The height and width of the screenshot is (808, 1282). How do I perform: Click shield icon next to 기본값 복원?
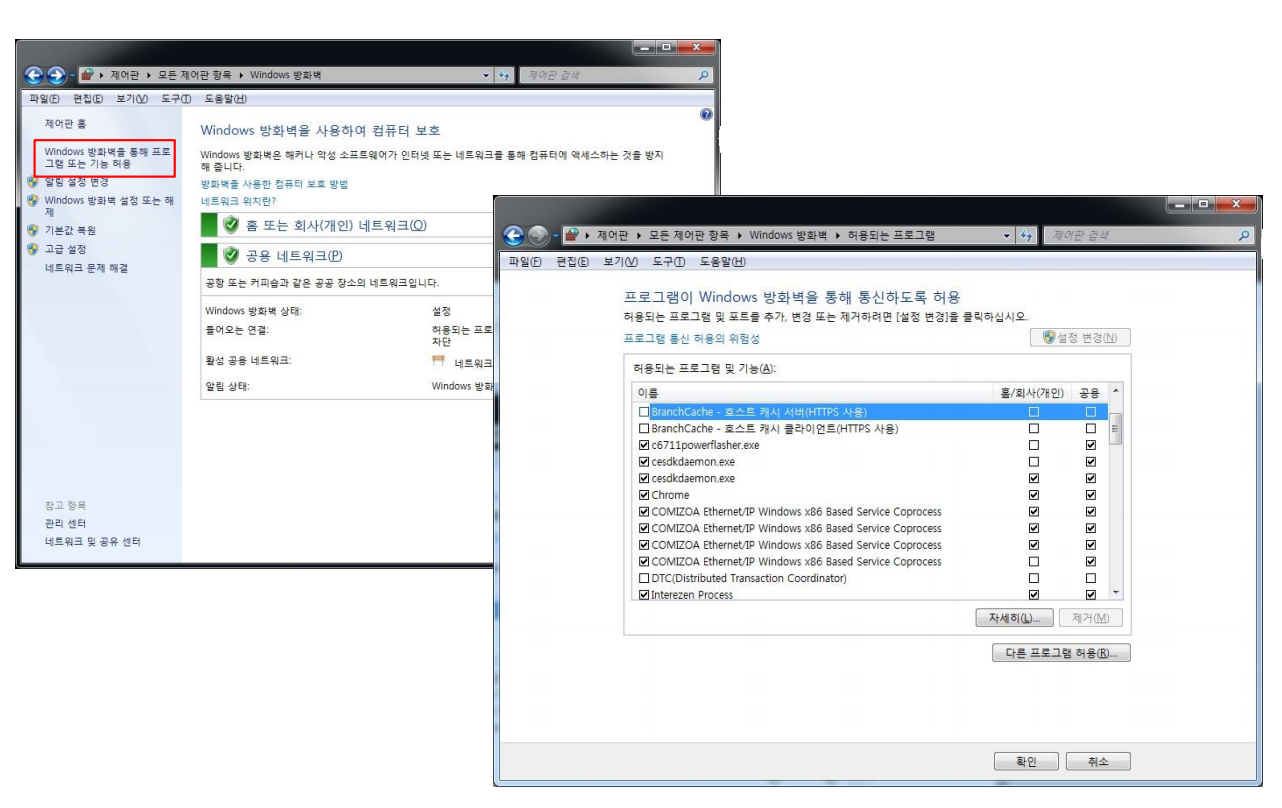[33, 230]
